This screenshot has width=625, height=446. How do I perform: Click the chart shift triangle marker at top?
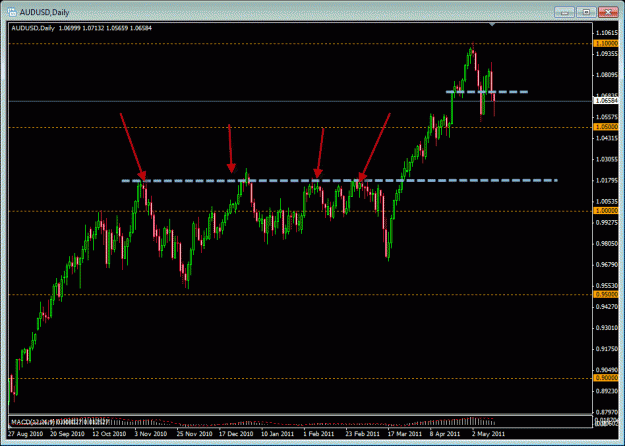(x=492, y=25)
